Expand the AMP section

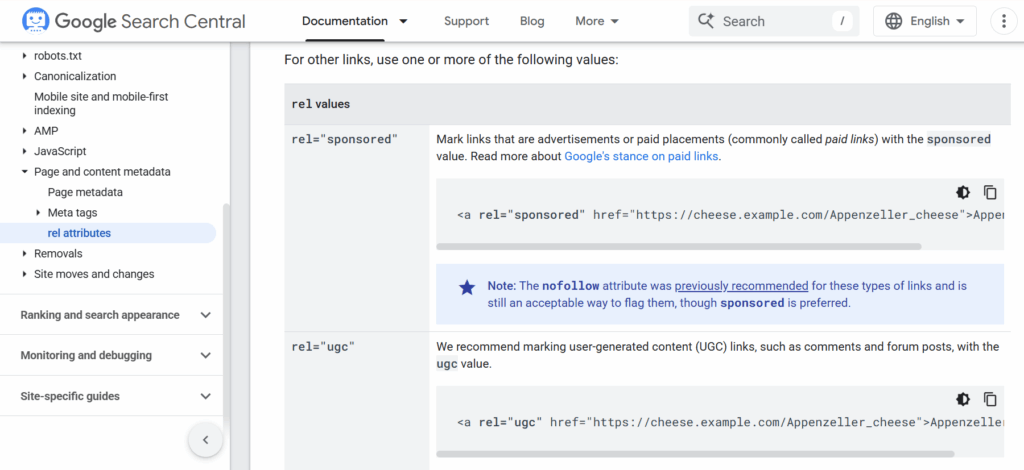[x=25, y=131]
